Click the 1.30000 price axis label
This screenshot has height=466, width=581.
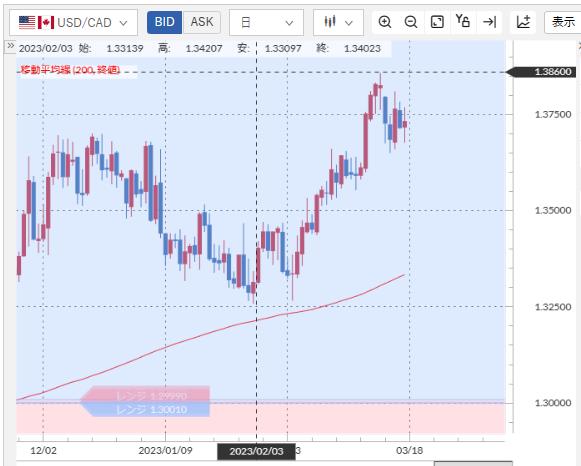pyautogui.click(x=553, y=403)
